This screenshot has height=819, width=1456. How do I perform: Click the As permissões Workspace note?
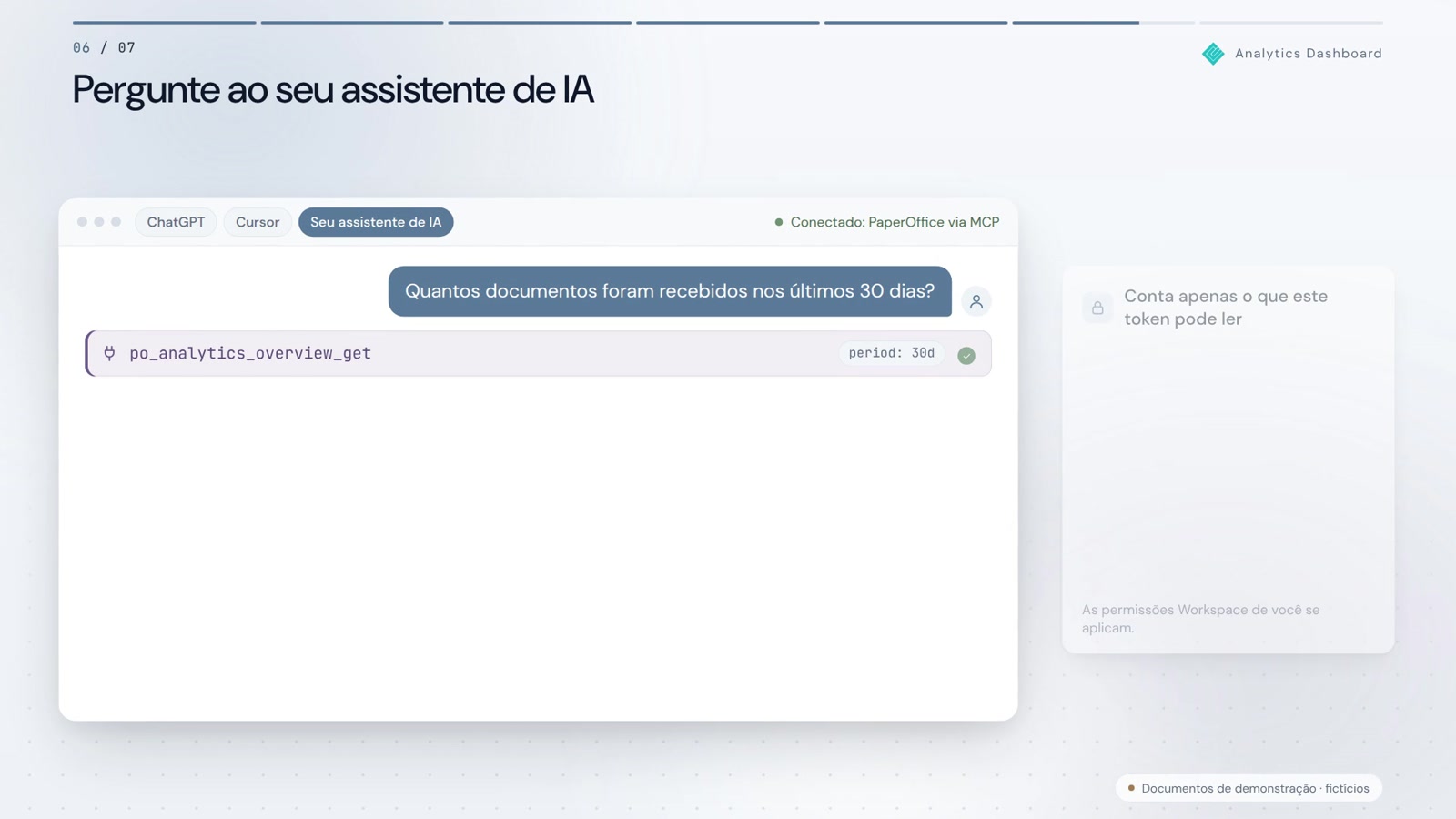point(1200,619)
